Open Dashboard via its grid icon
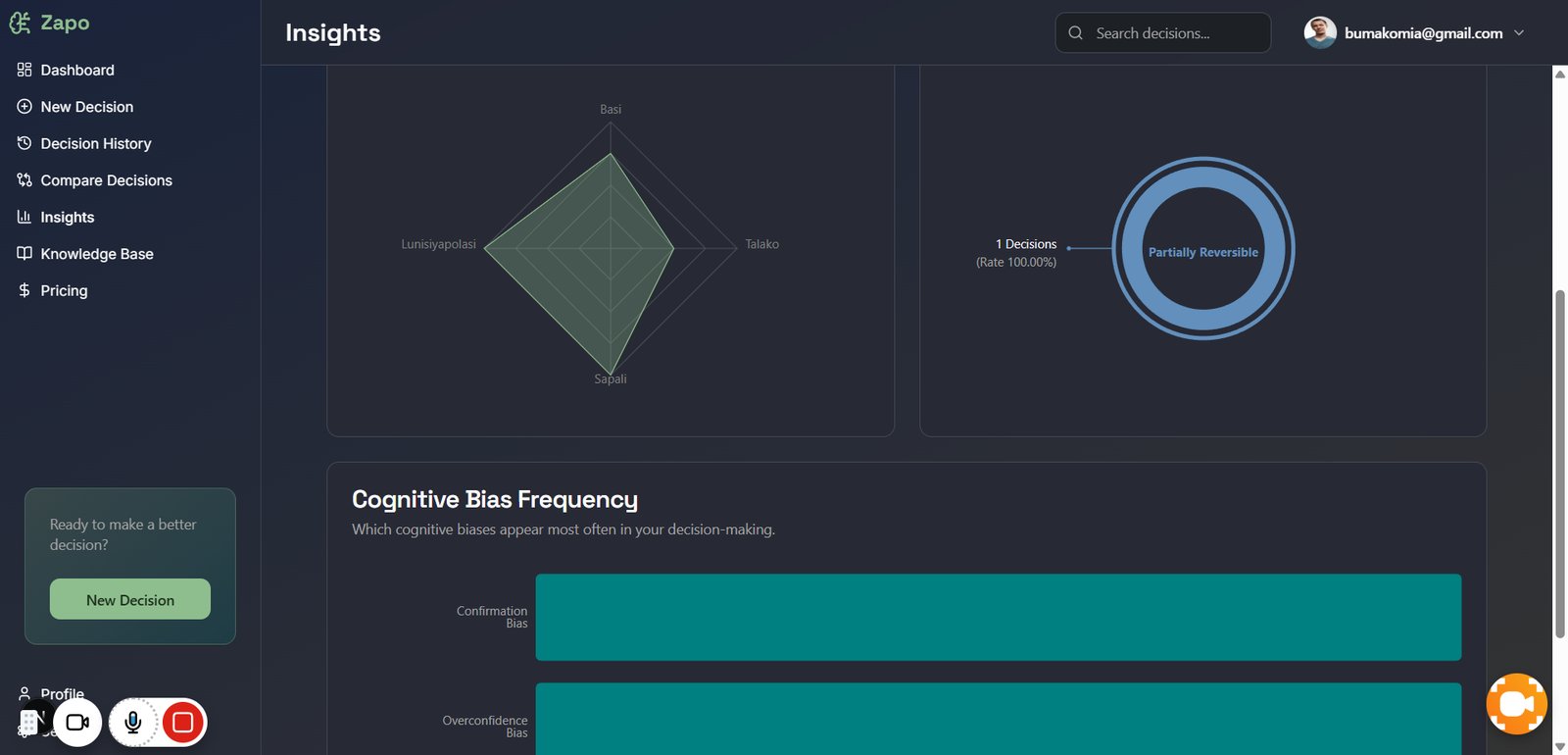Image resolution: width=1568 pixels, height=755 pixels. pos(24,70)
